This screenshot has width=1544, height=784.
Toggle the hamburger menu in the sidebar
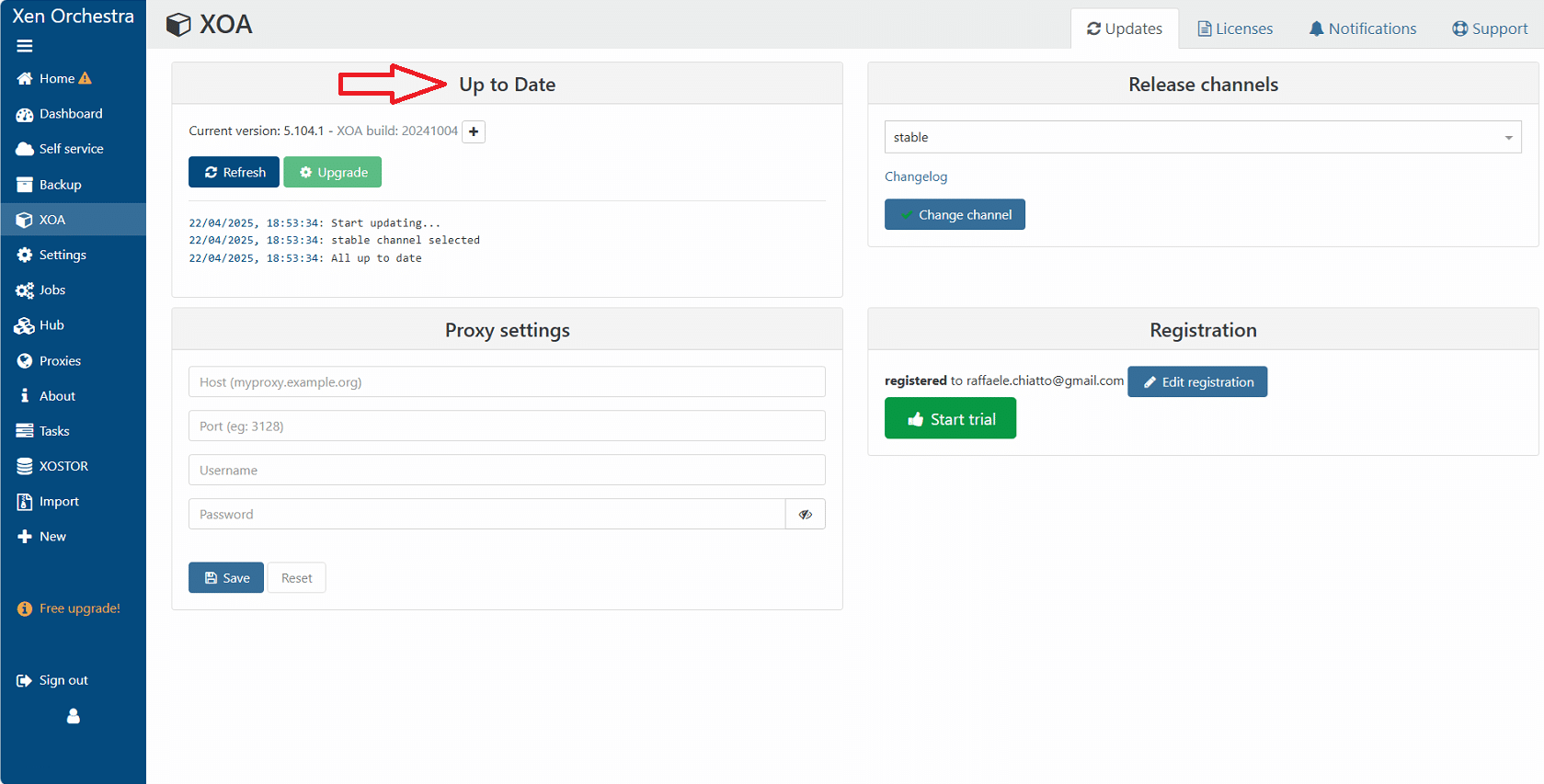pyautogui.click(x=25, y=46)
